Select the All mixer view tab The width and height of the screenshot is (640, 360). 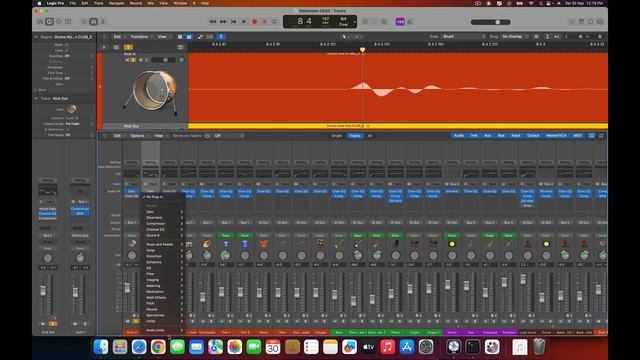pos(370,136)
